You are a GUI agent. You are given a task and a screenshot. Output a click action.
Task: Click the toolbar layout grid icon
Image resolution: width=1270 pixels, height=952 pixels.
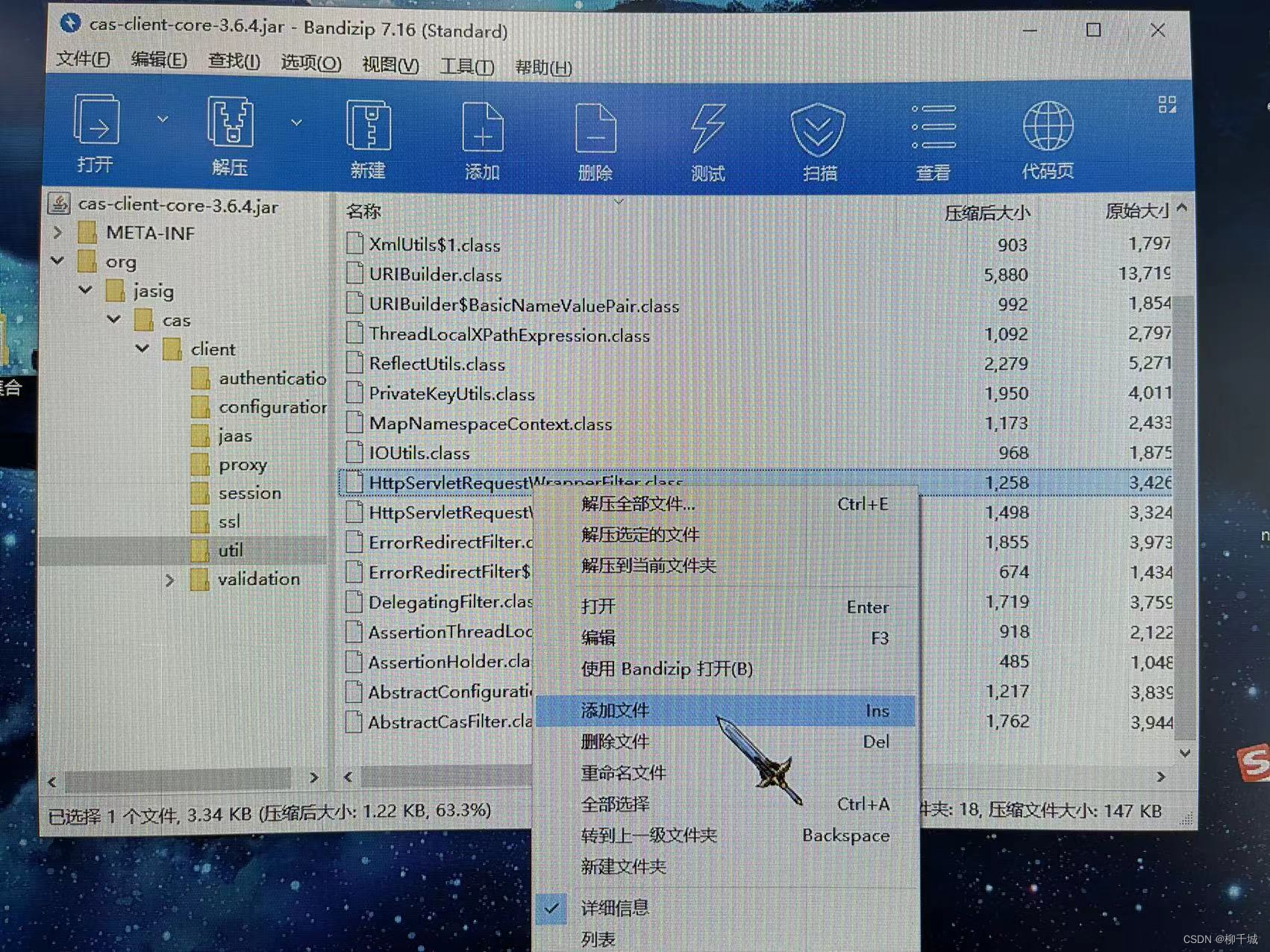pyautogui.click(x=1167, y=104)
